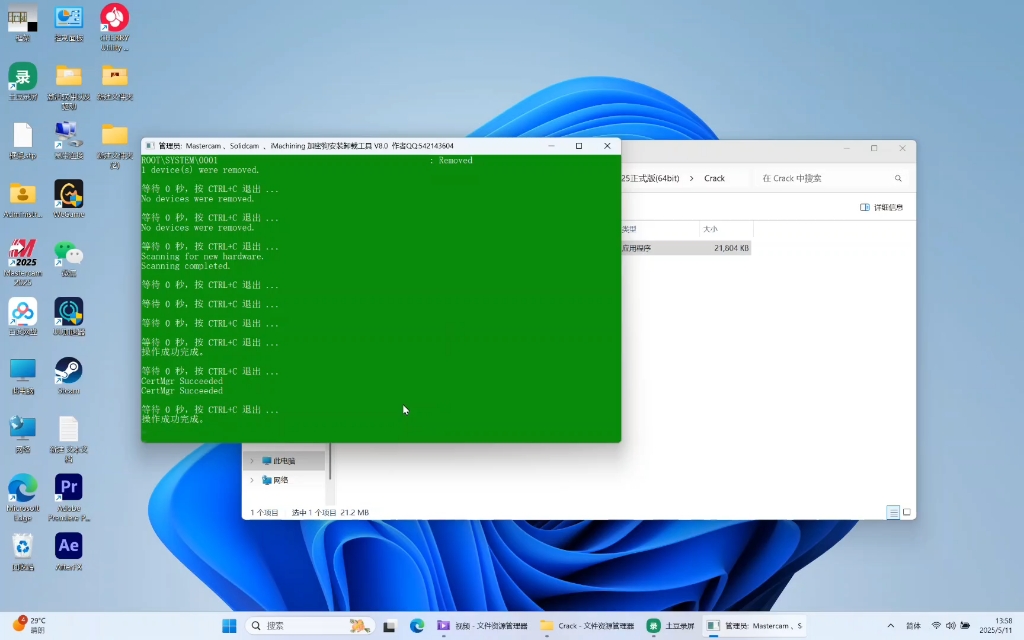This screenshot has width=1024, height=640.
Task: Switch to the screen recorder taskbar app
Action: [671, 626]
